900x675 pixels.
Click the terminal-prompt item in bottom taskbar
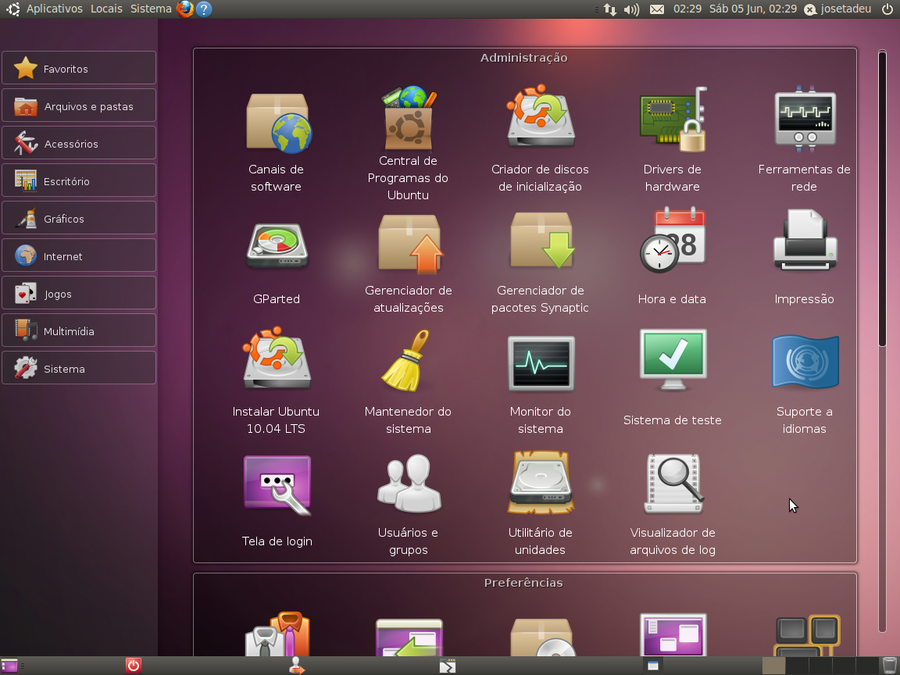click(x=448, y=666)
